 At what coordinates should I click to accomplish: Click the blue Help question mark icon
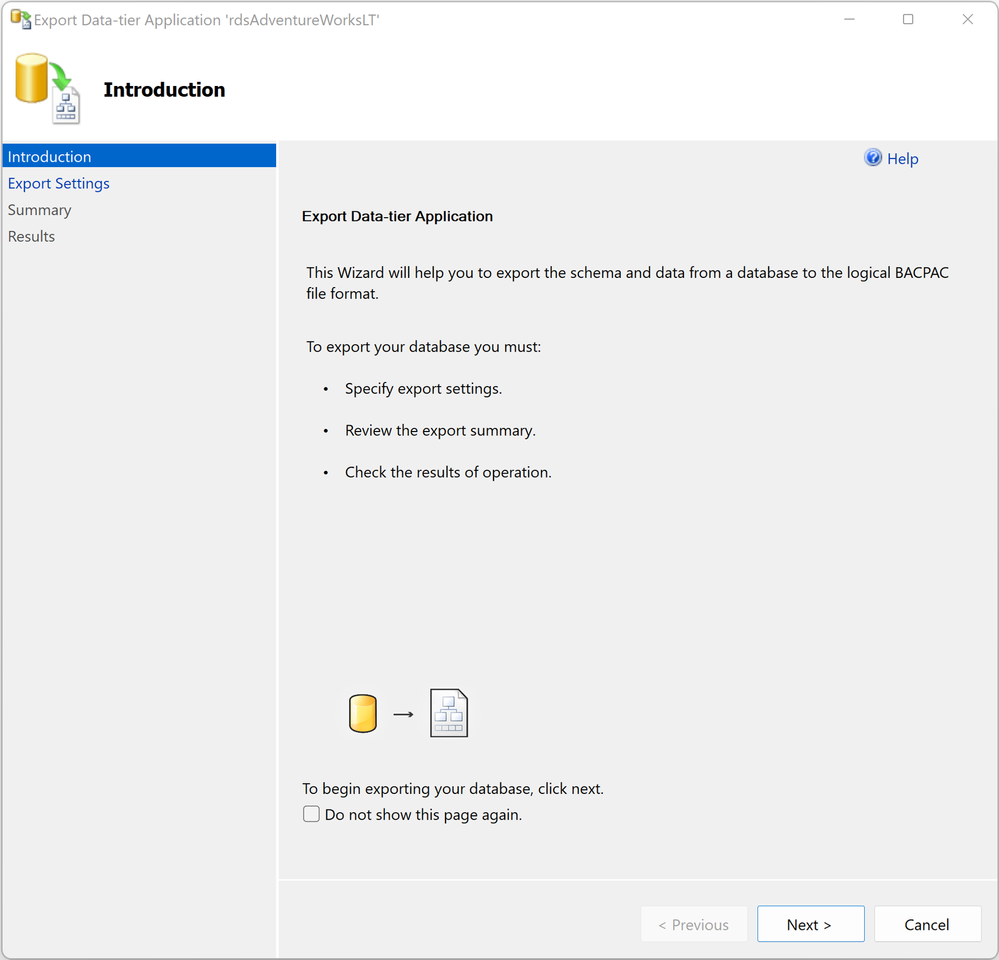873,158
